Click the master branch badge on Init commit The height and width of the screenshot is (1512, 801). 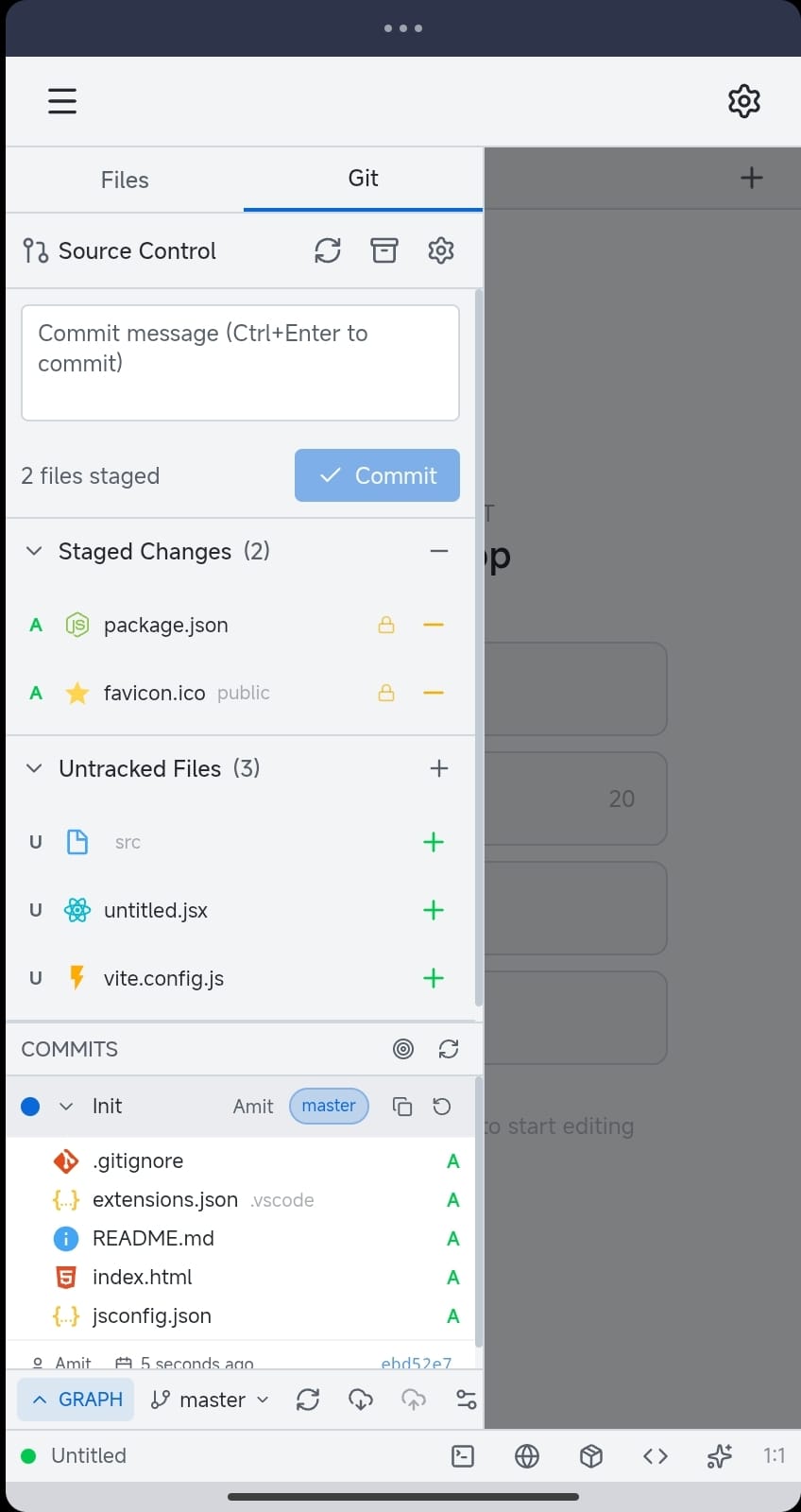(328, 1106)
